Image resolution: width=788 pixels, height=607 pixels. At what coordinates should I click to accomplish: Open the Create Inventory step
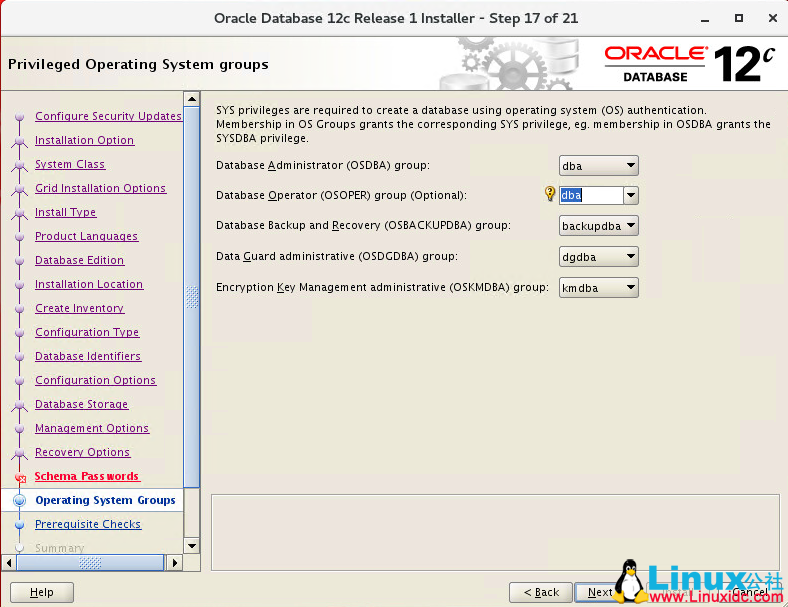[x=79, y=308]
